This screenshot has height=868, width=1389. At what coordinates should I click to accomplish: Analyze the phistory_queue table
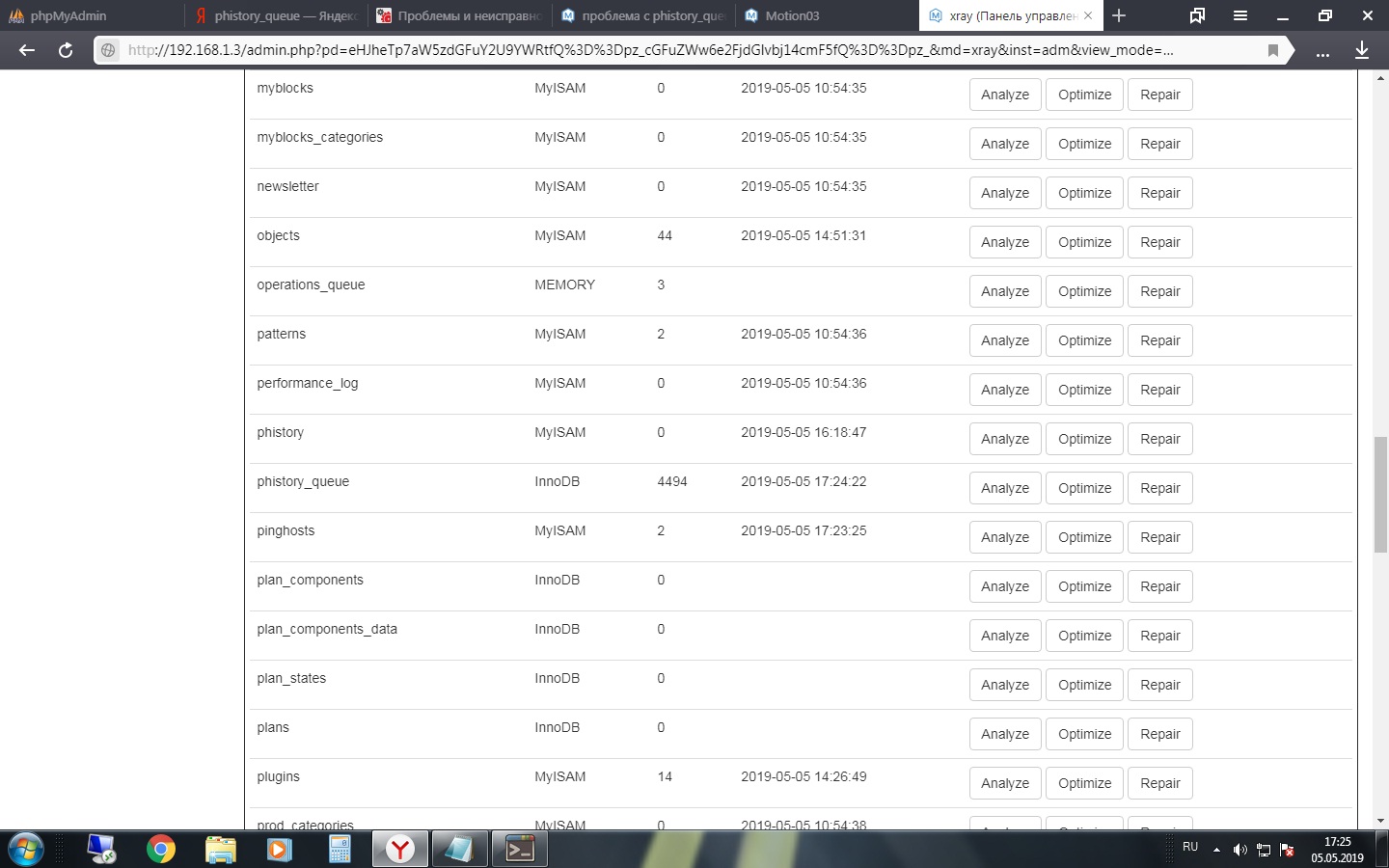1005,488
